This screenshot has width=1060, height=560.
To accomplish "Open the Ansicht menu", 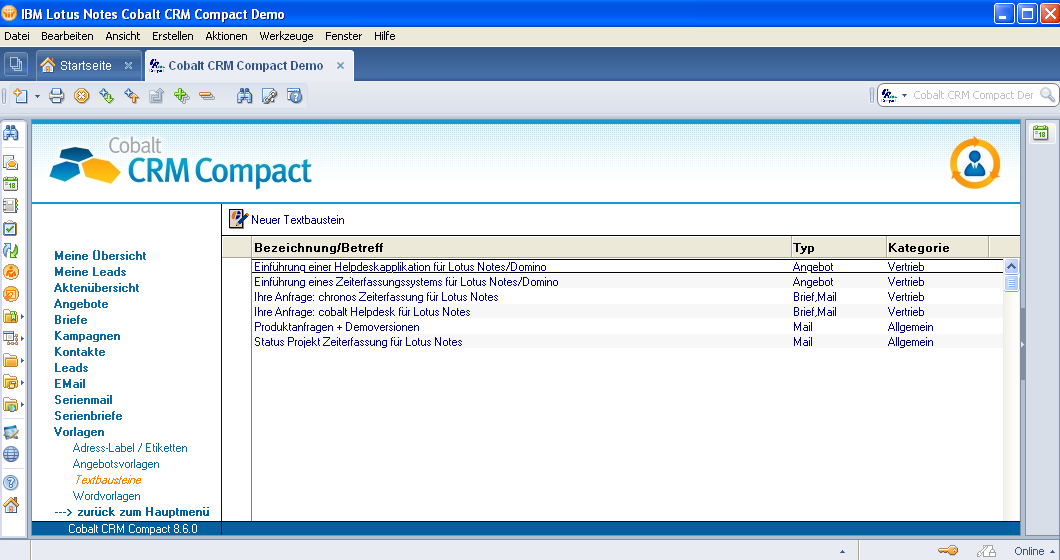I will point(122,36).
